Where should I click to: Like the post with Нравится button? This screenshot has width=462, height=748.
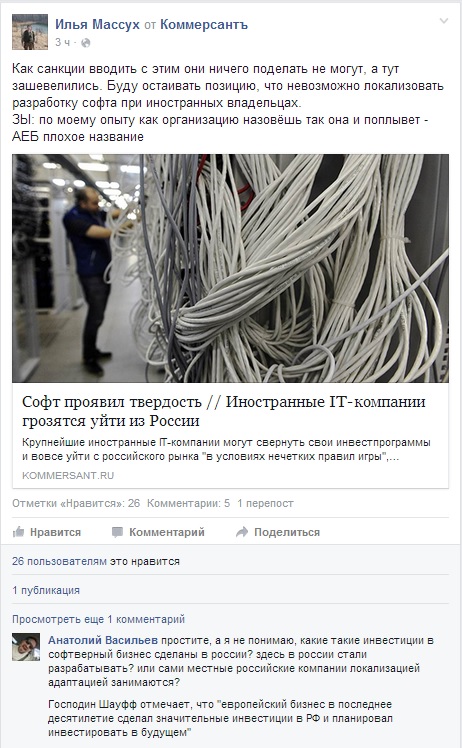point(47,532)
